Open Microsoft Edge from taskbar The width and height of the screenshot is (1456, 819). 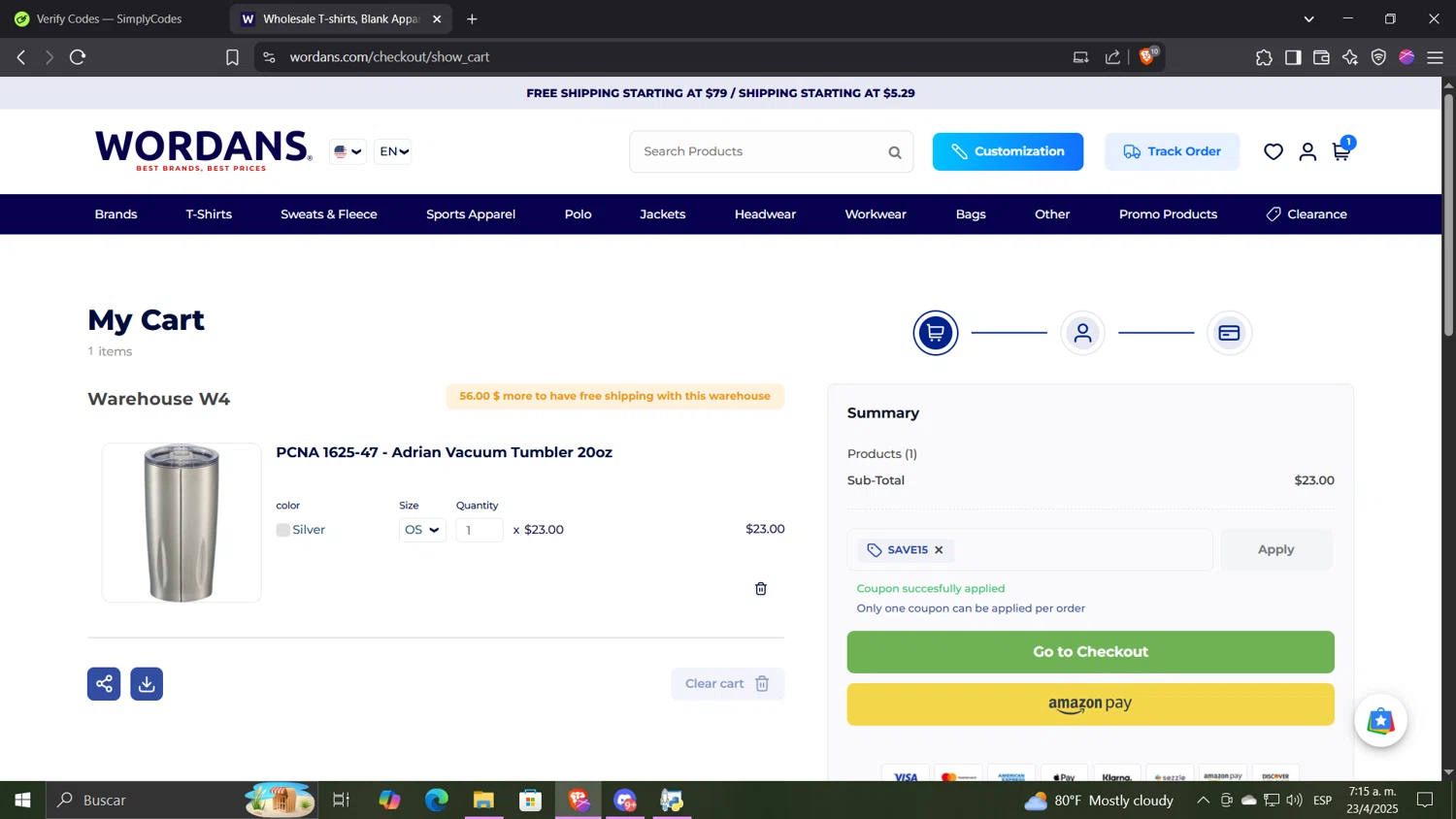[x=437, y=801]
